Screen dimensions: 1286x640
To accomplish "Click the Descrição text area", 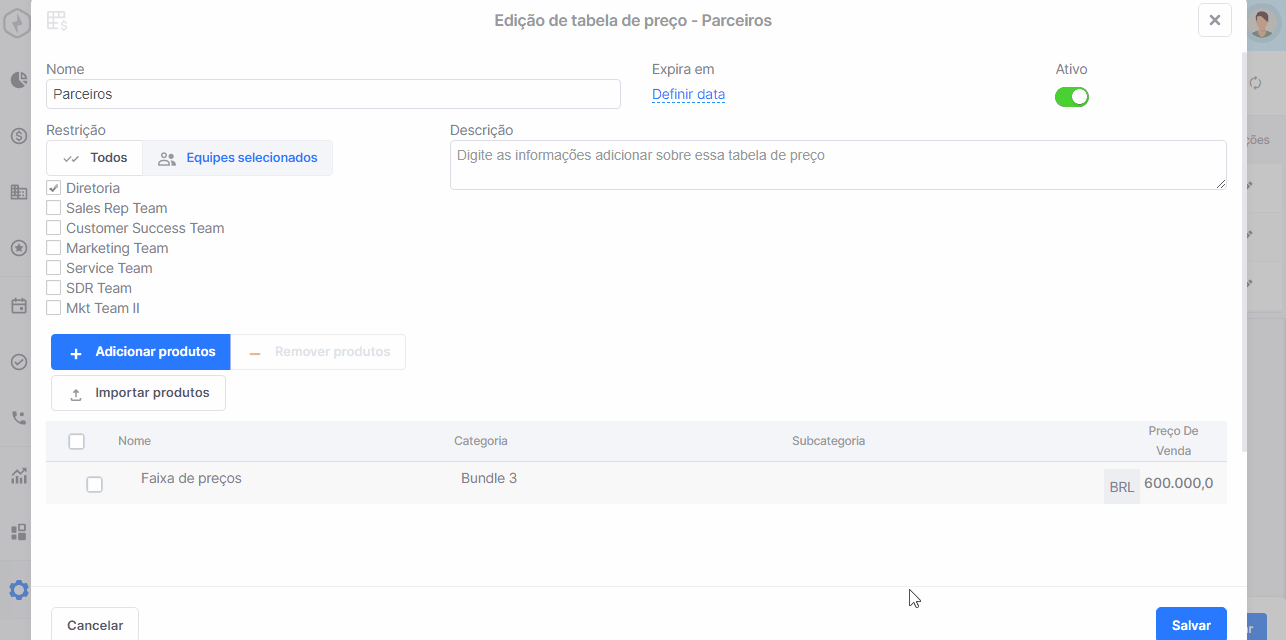I will (x=838, y=165).
